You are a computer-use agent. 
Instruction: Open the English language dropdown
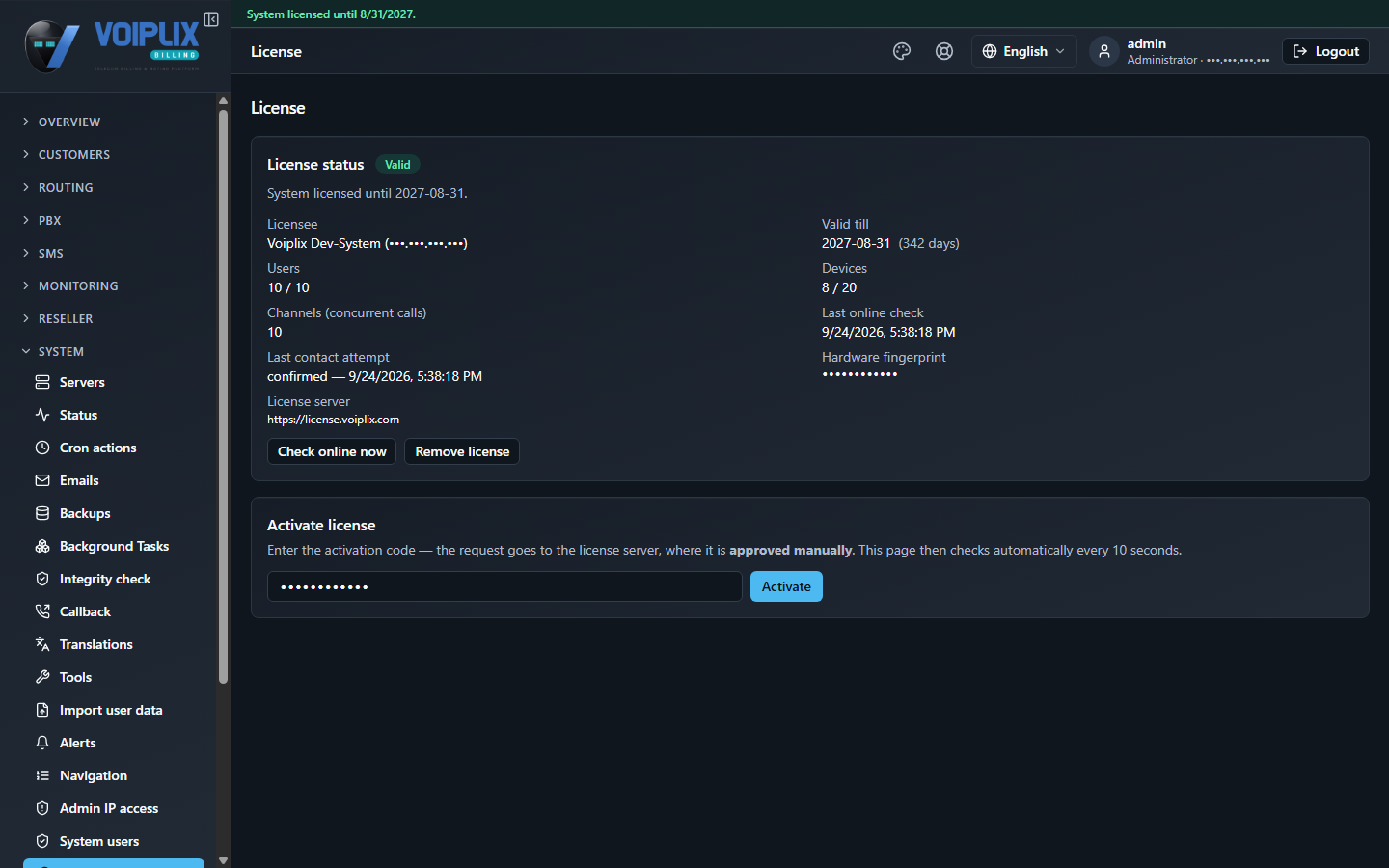click(1023, 51)
